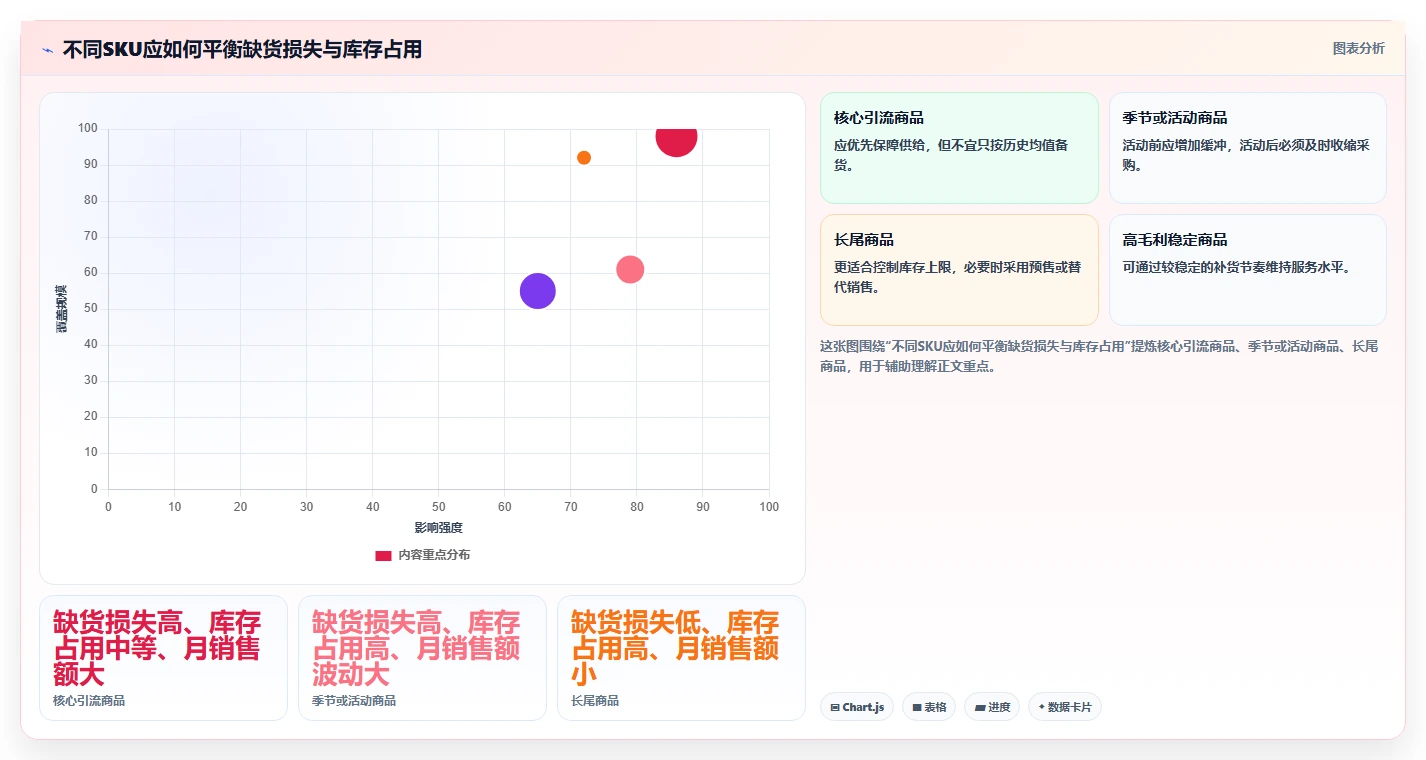The image size is (1426, 760).
Task: Click the text 可通过较稳定的补货节奏维持服务水平
Action: click(1236, 267)
